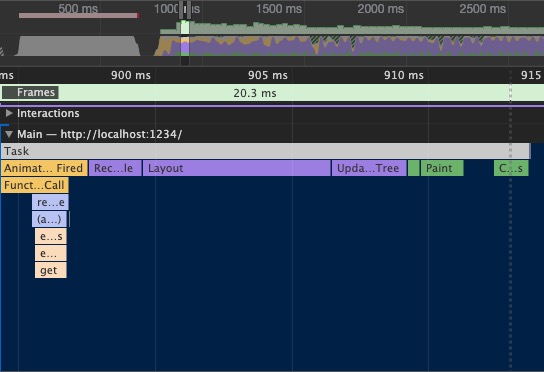Screen dimensions: 544x372
Task: Click the 500 ms overview marker
Action: [x=78, y=9]
